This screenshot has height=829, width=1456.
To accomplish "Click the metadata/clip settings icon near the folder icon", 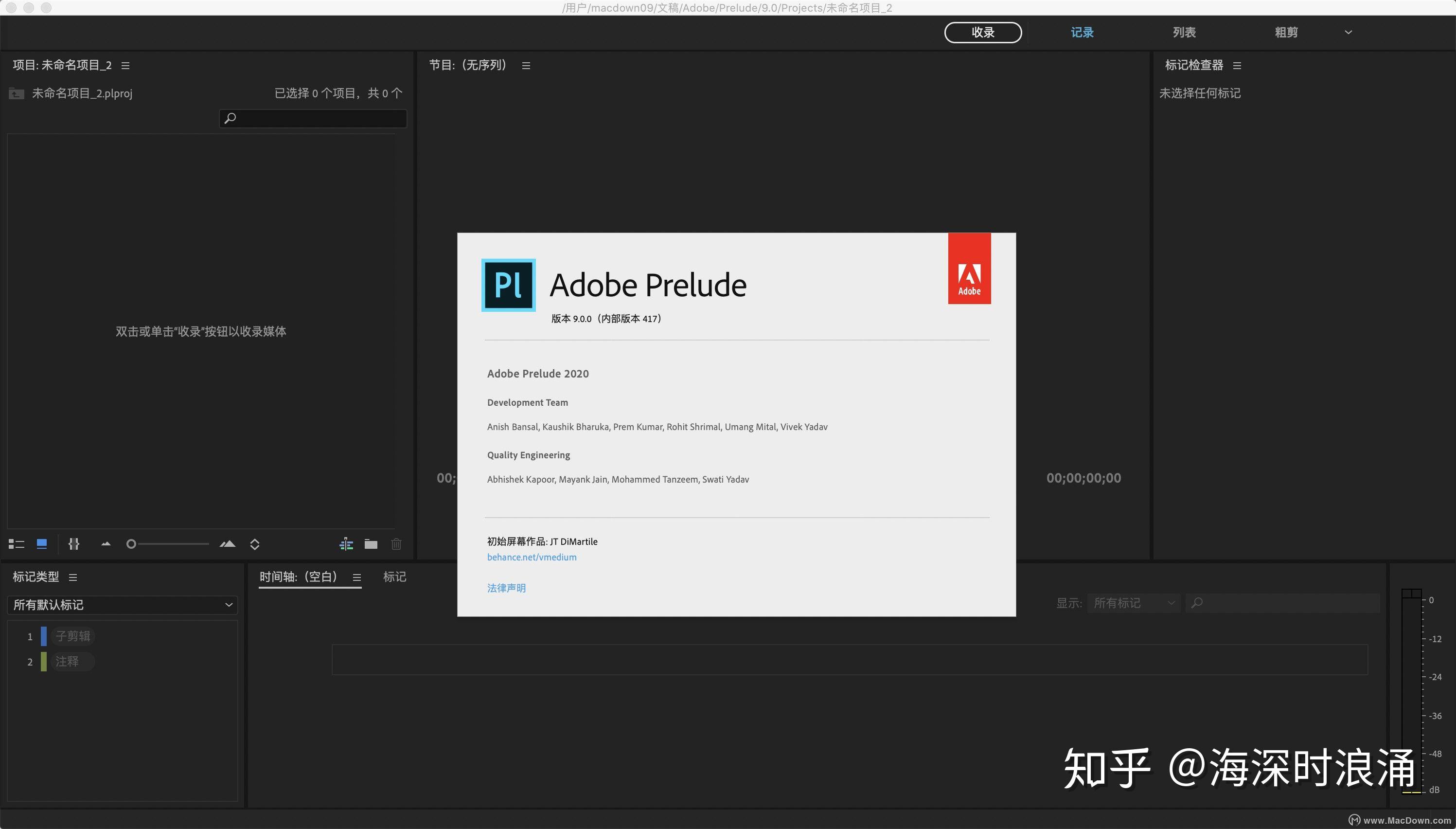I will [345, 544].
